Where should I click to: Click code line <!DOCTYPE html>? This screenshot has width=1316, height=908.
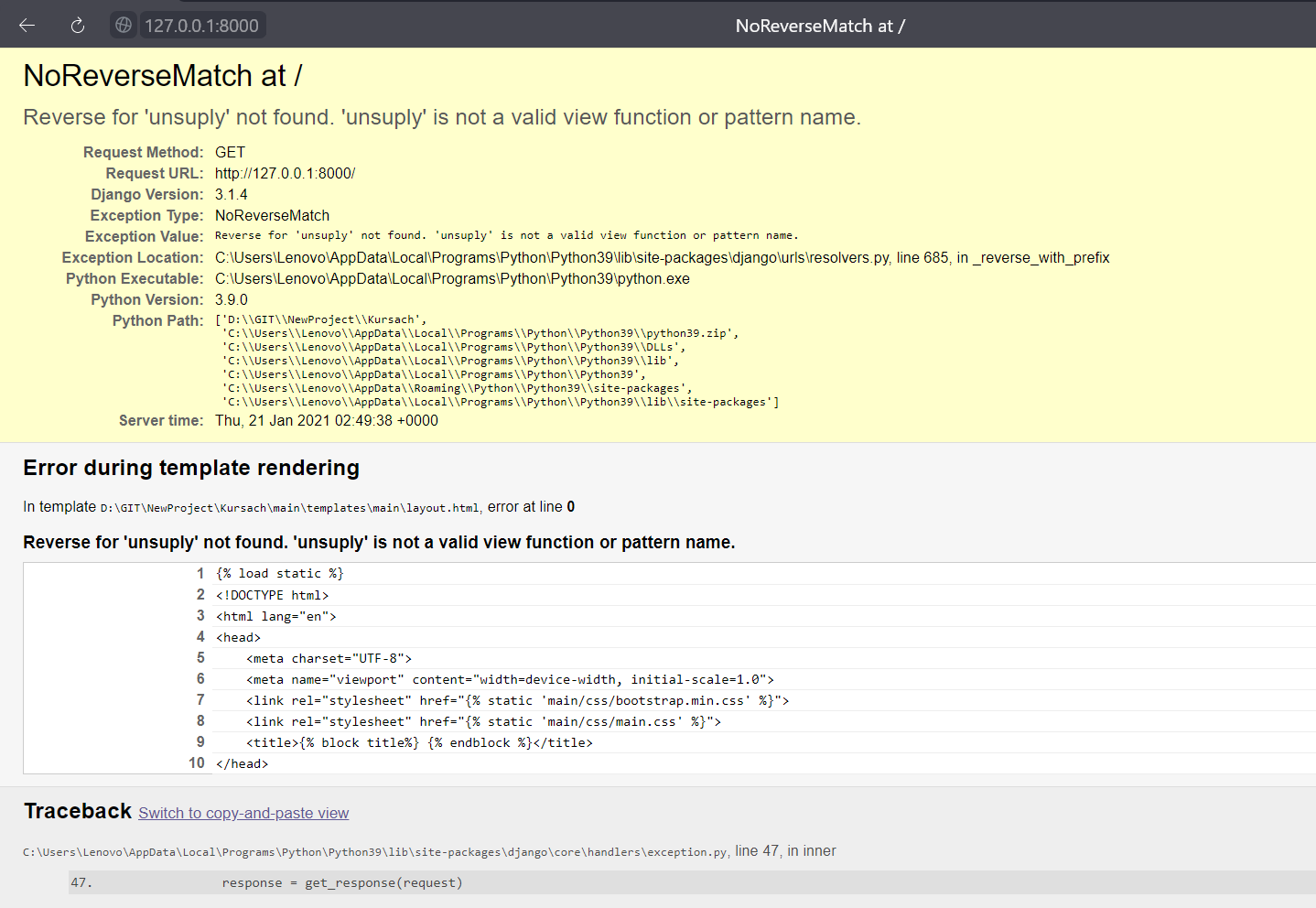[273, 595]
